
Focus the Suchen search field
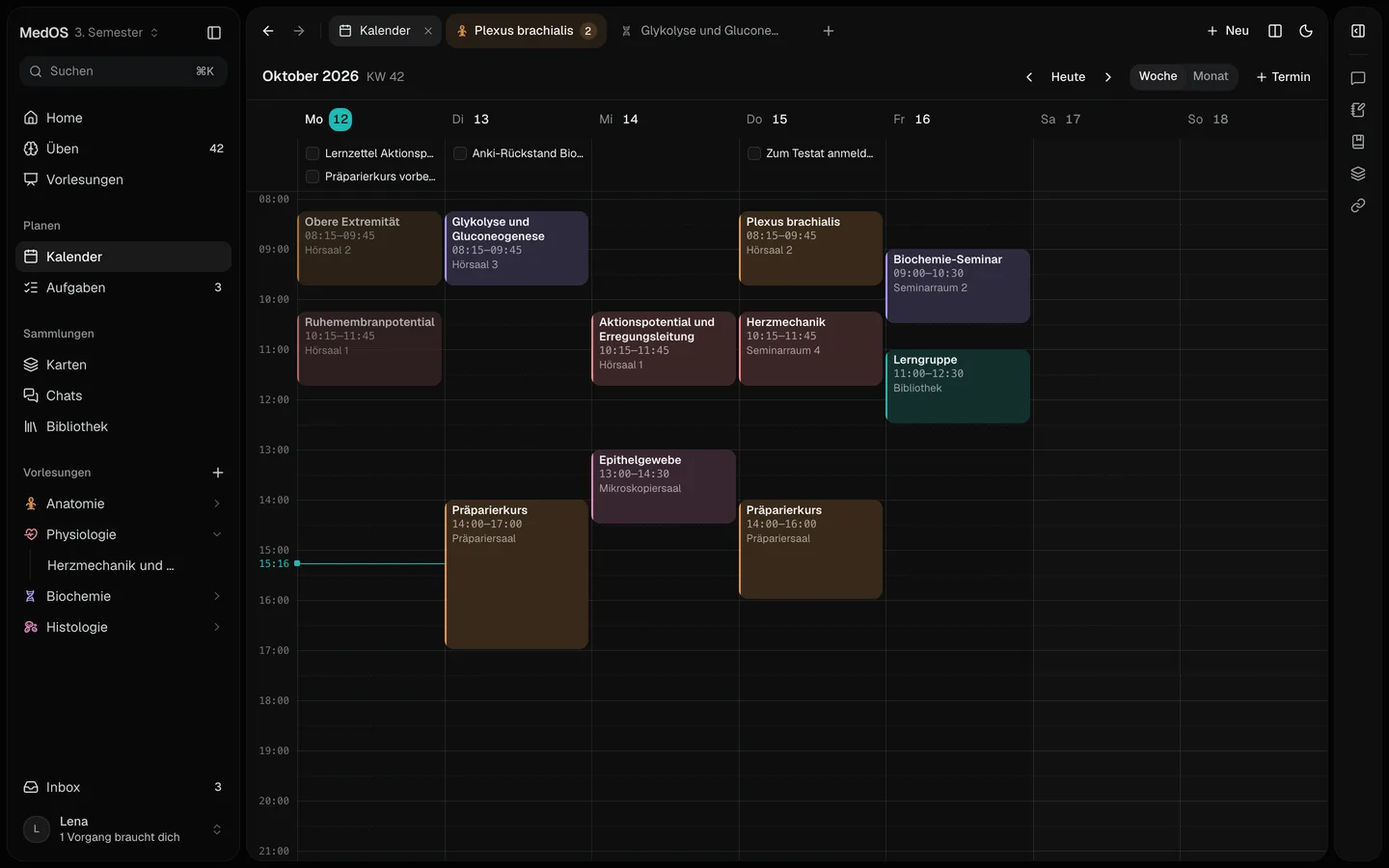[x=123, y=71]
